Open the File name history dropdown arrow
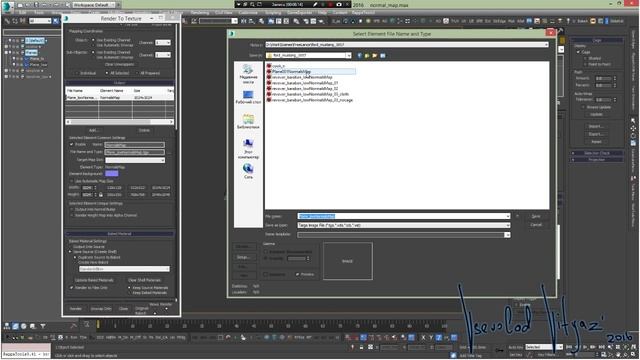Image resolution: width=640 pixels, height=360 pixels. point(507,216)
